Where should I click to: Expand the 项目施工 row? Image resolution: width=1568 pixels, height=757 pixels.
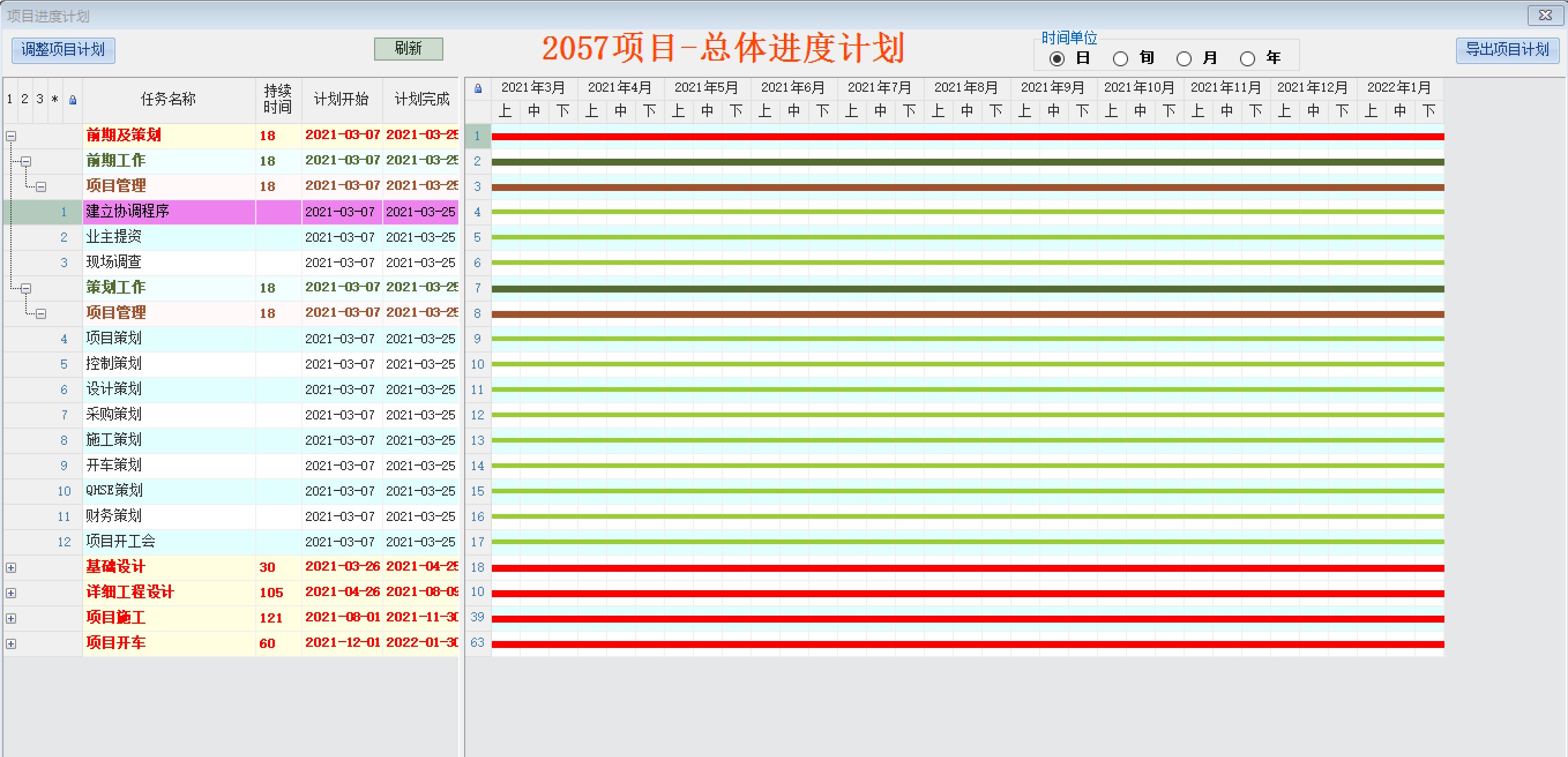point(11,619)
